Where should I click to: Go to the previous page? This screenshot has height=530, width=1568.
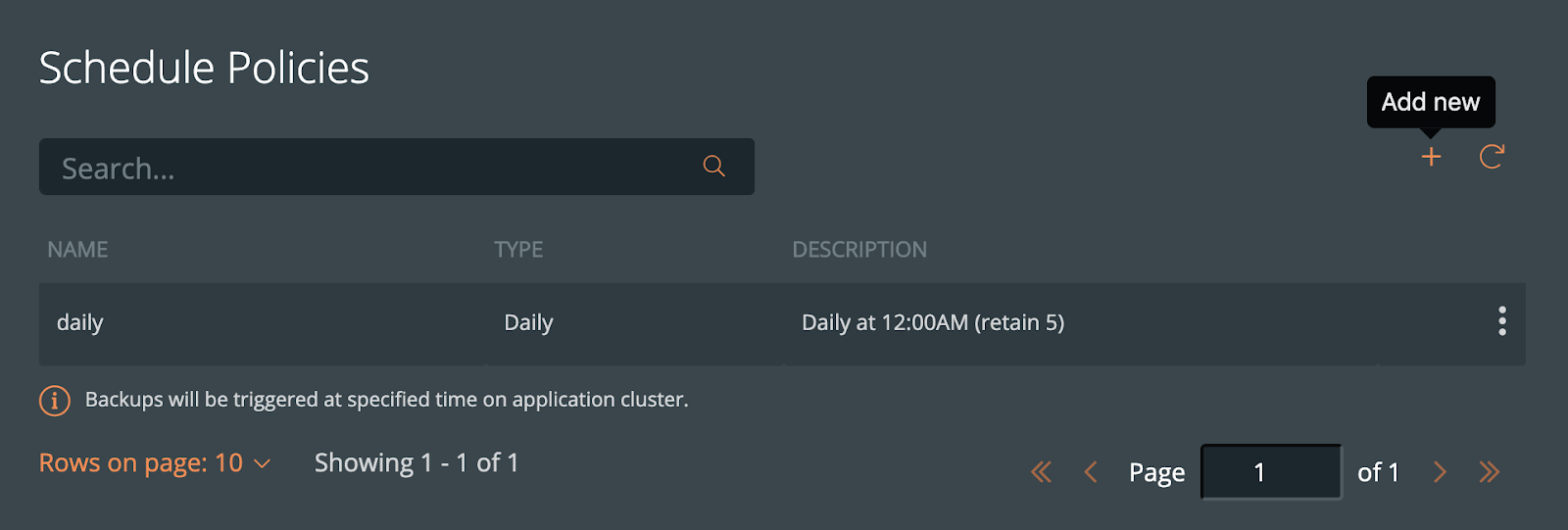pyautogui.click(x=1090, y=472)
